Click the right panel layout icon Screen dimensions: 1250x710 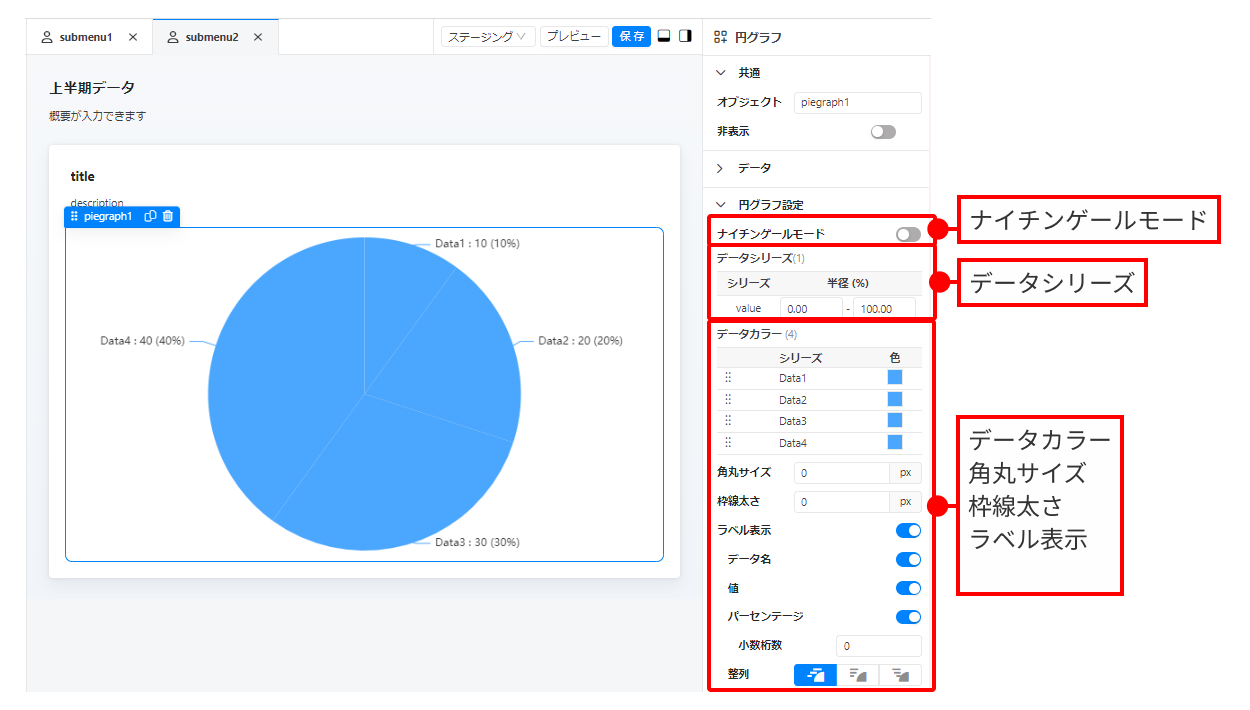(685, 36)
